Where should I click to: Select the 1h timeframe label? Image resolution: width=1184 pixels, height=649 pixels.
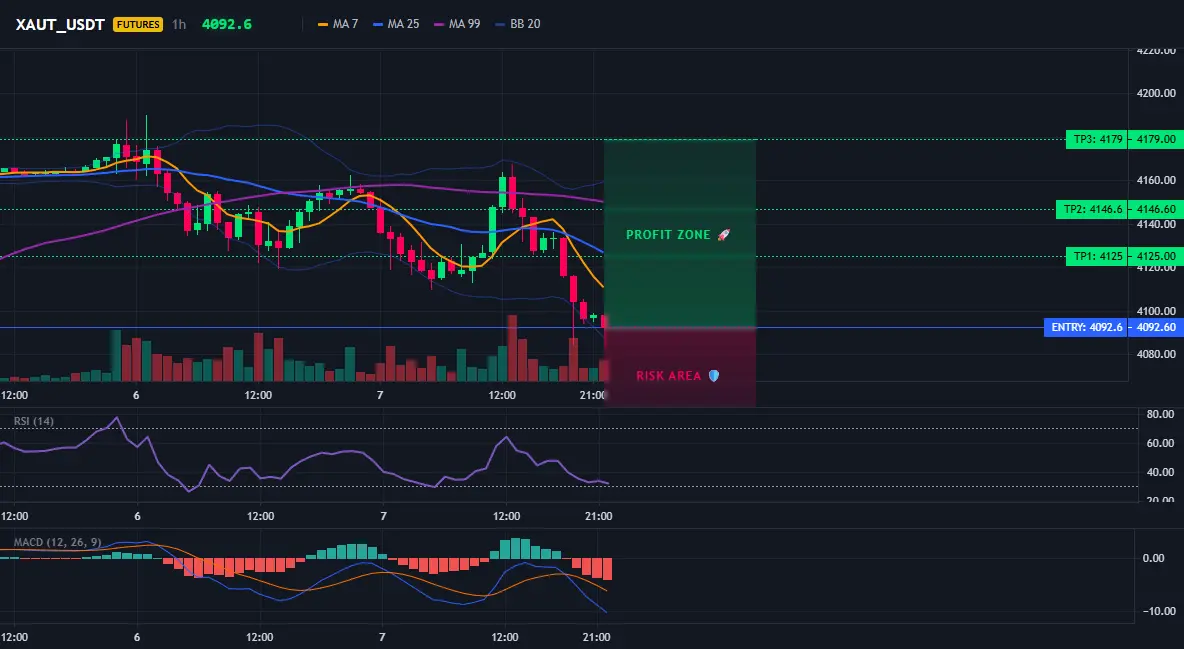tap(179, 24)
